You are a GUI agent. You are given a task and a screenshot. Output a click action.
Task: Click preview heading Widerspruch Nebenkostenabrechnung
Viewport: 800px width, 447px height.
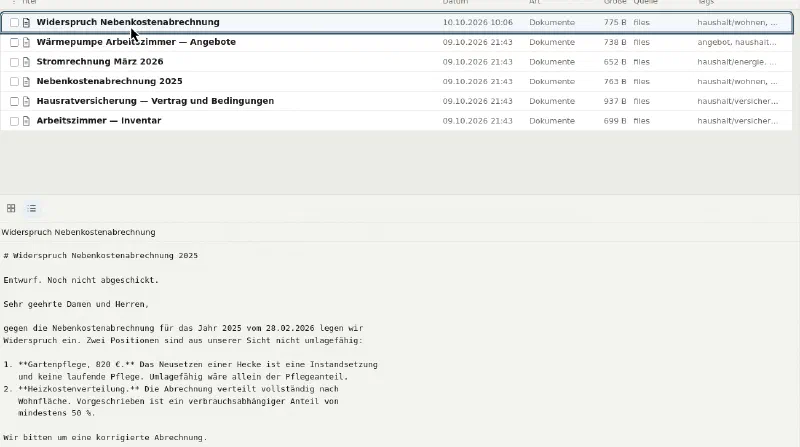pos(79,232)
